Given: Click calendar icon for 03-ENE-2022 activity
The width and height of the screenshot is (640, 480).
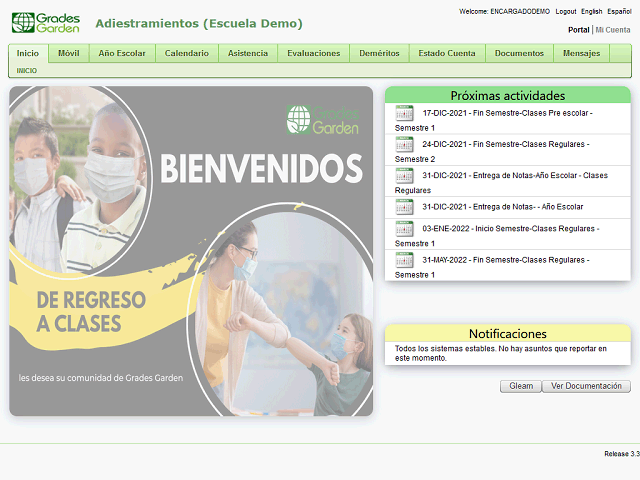Looking at the screenshot, I should 404,229.
